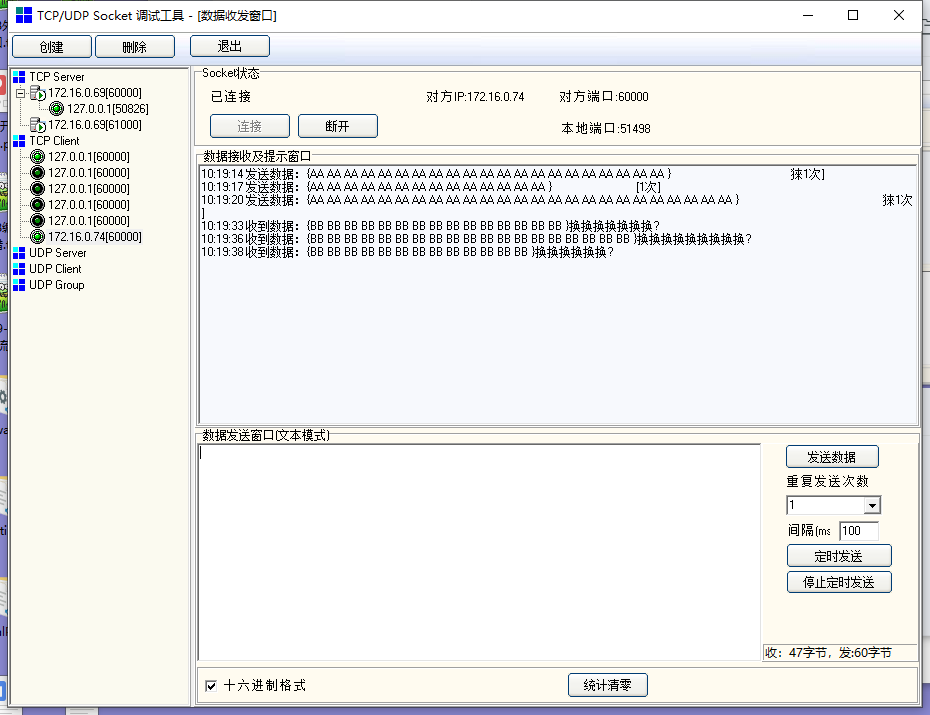Click the 统计清零 clear statistics button

607,685
